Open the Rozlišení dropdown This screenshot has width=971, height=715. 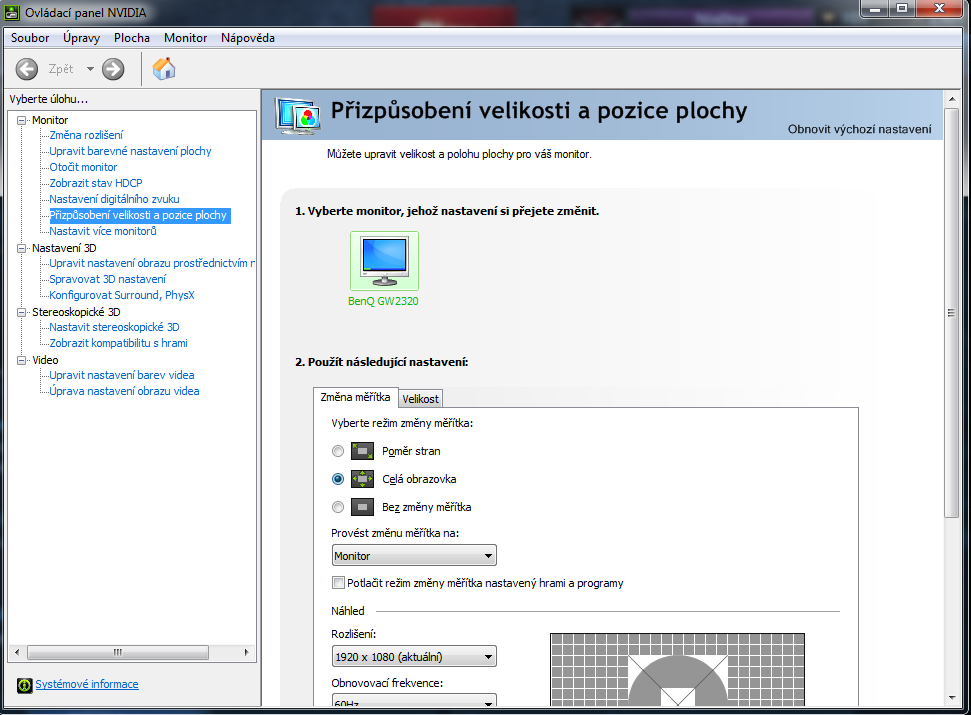pos(414,656)
